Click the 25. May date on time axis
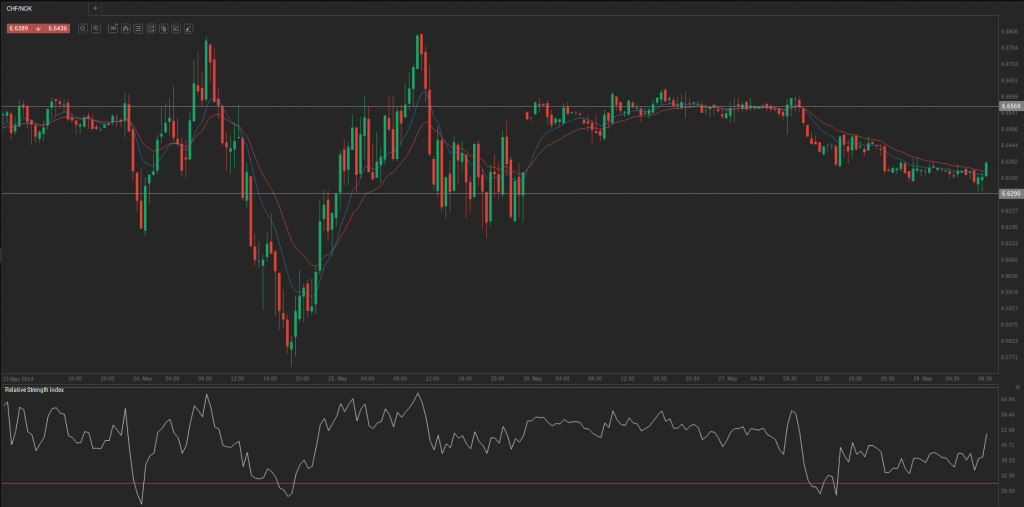Screen dimensions: 1024x507 pyautogui.click(x=337, y=379)
